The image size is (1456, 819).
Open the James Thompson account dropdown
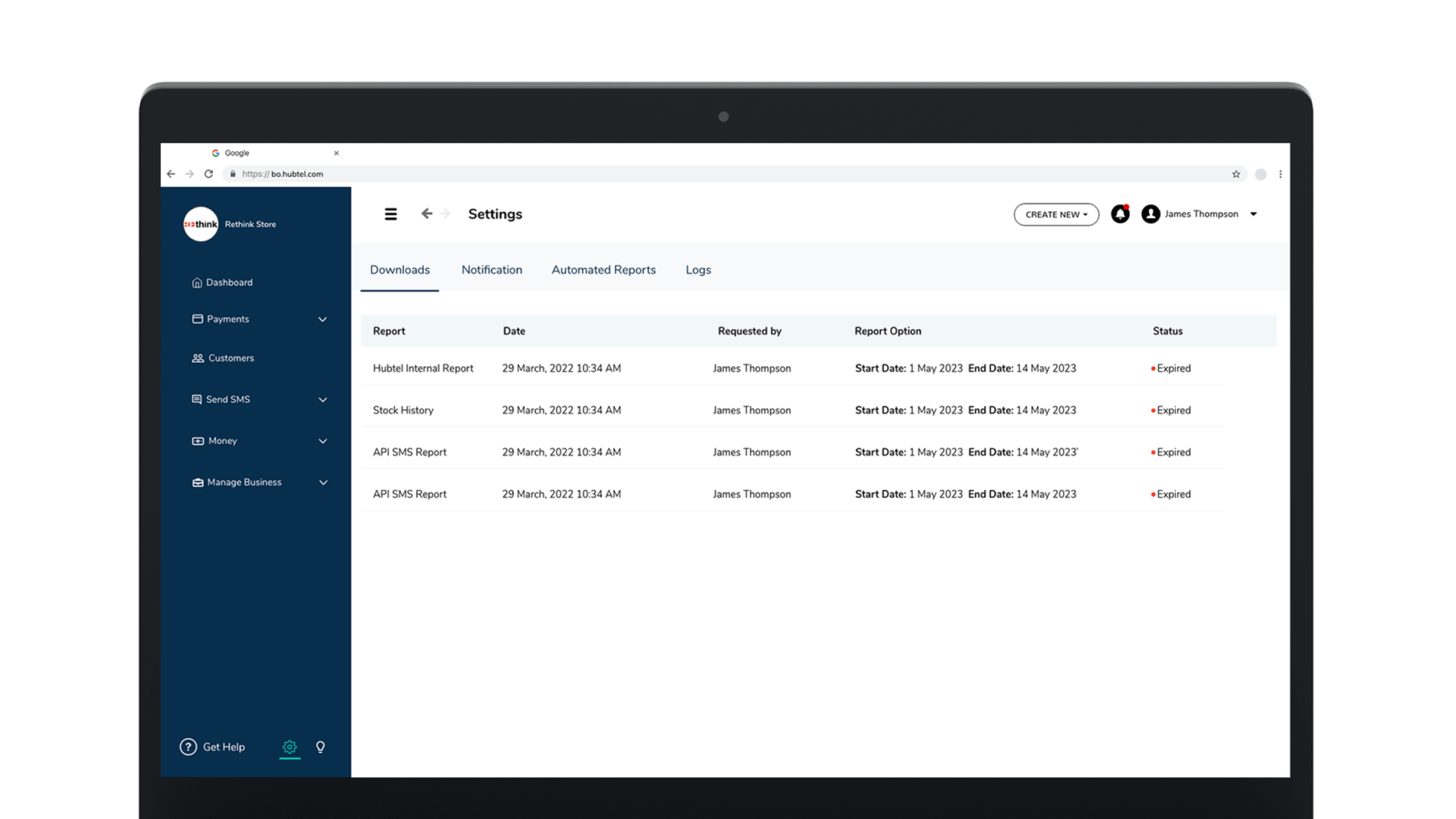click(1253, 213)
